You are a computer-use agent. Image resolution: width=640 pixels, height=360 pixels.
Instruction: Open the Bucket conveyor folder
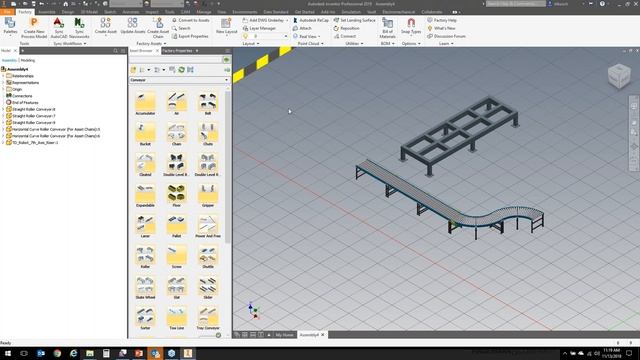click(x=145, y=134)
